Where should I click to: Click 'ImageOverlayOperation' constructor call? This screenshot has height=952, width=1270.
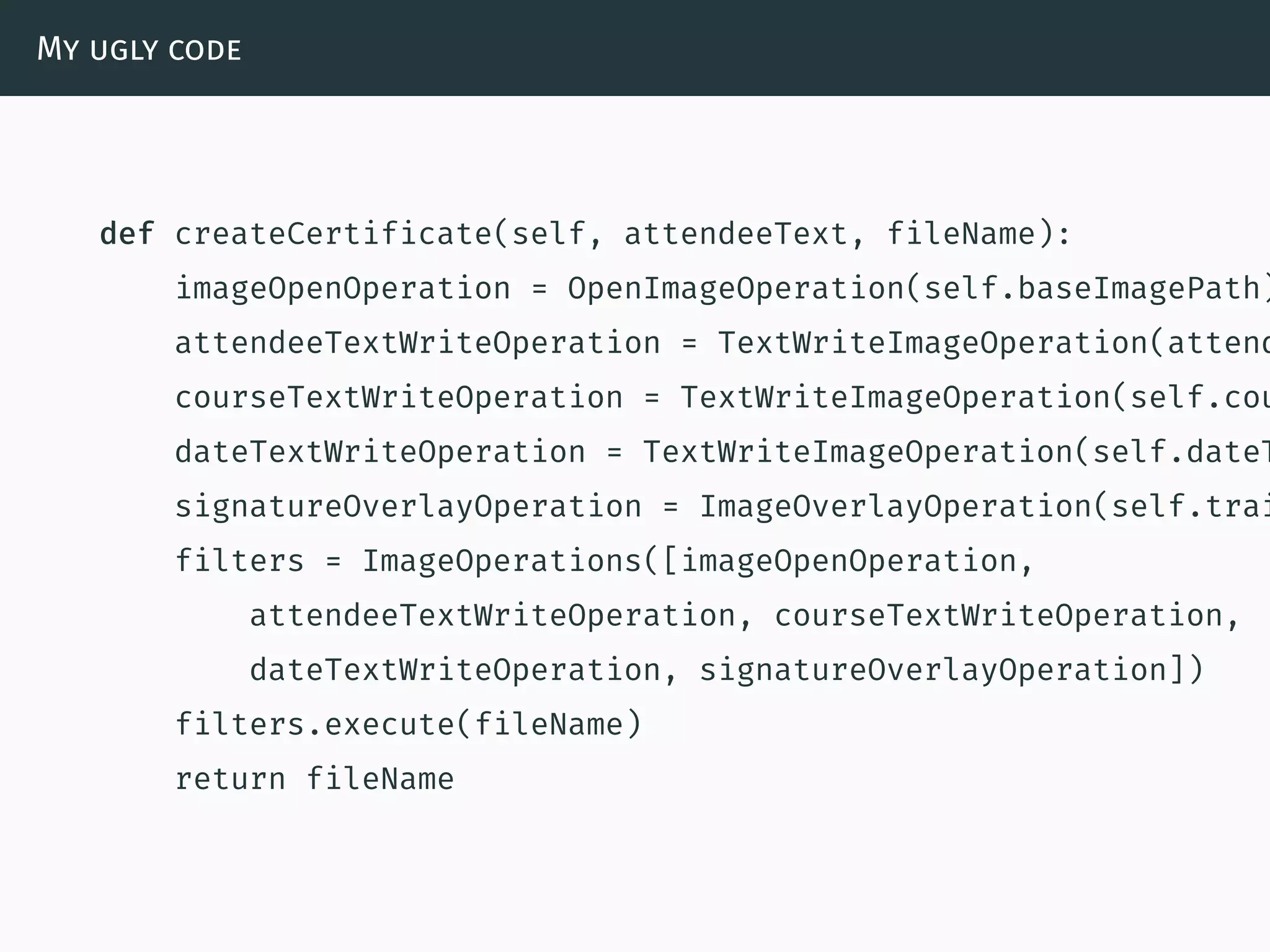(895, 507)
